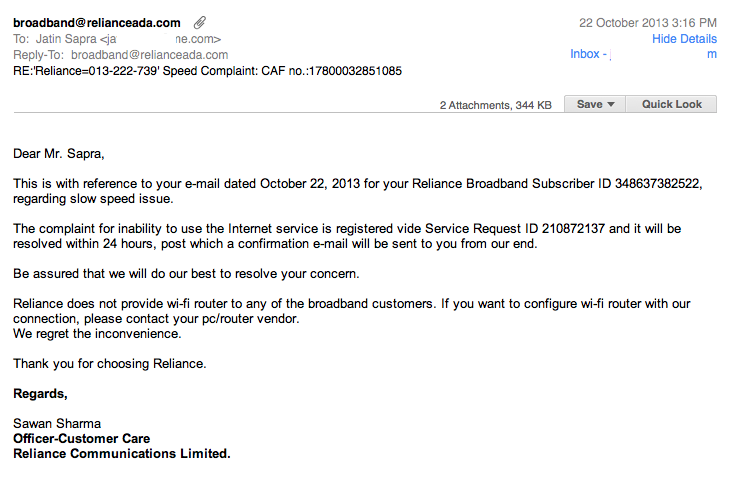Expand the Save button dropdown arrow
Screen dimensions: 729x477
click(610, 104)
